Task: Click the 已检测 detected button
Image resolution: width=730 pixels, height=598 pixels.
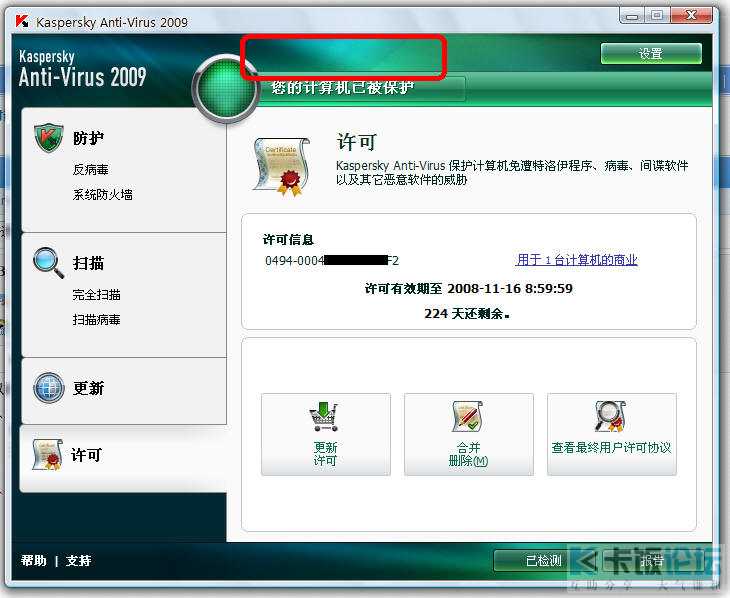Action: tap(543, 561)
